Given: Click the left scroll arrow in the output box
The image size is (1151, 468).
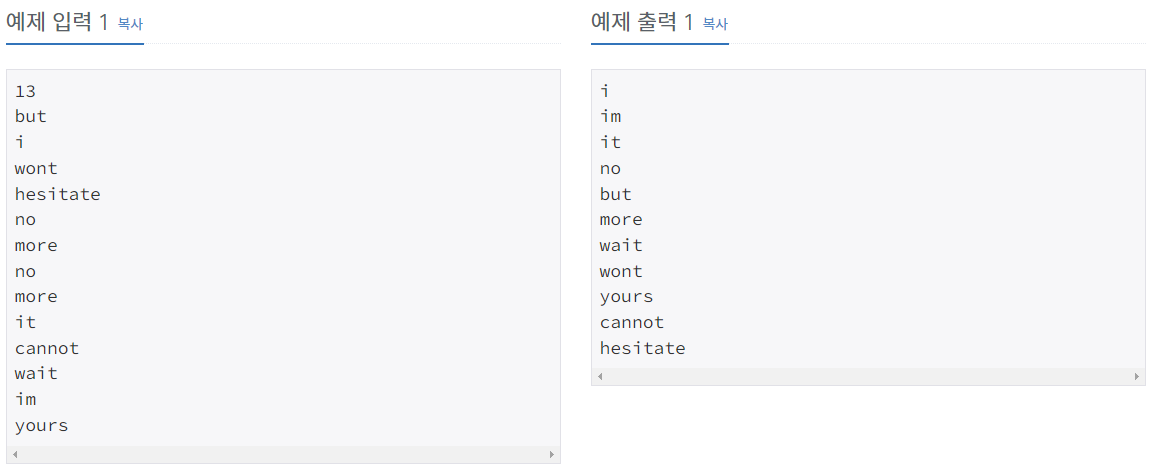Looking at the screenshot, I should click(600, 376).
